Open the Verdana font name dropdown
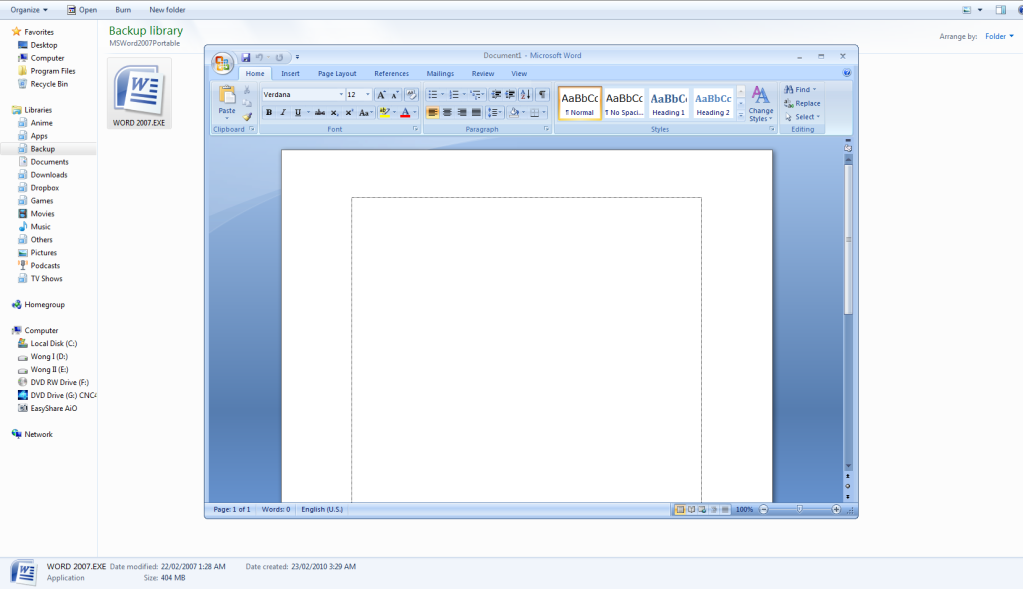 click(341, 95)
